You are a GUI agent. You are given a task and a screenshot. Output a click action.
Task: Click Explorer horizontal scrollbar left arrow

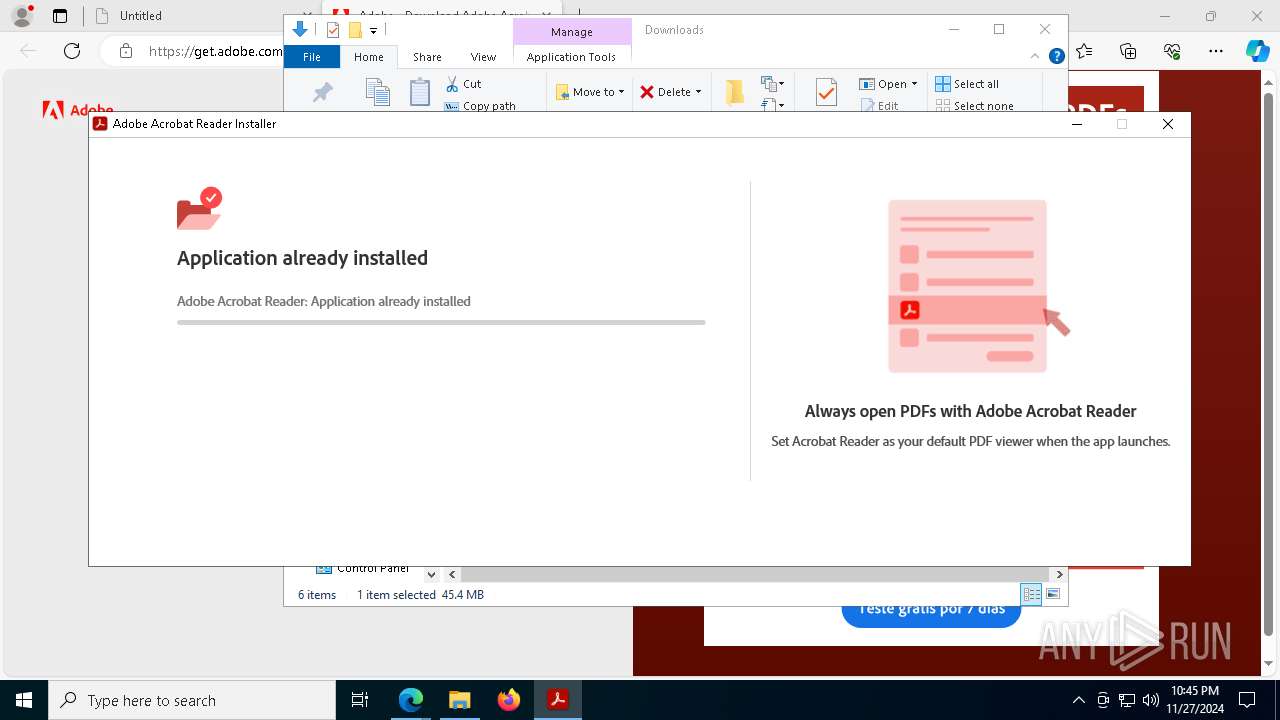452,574
